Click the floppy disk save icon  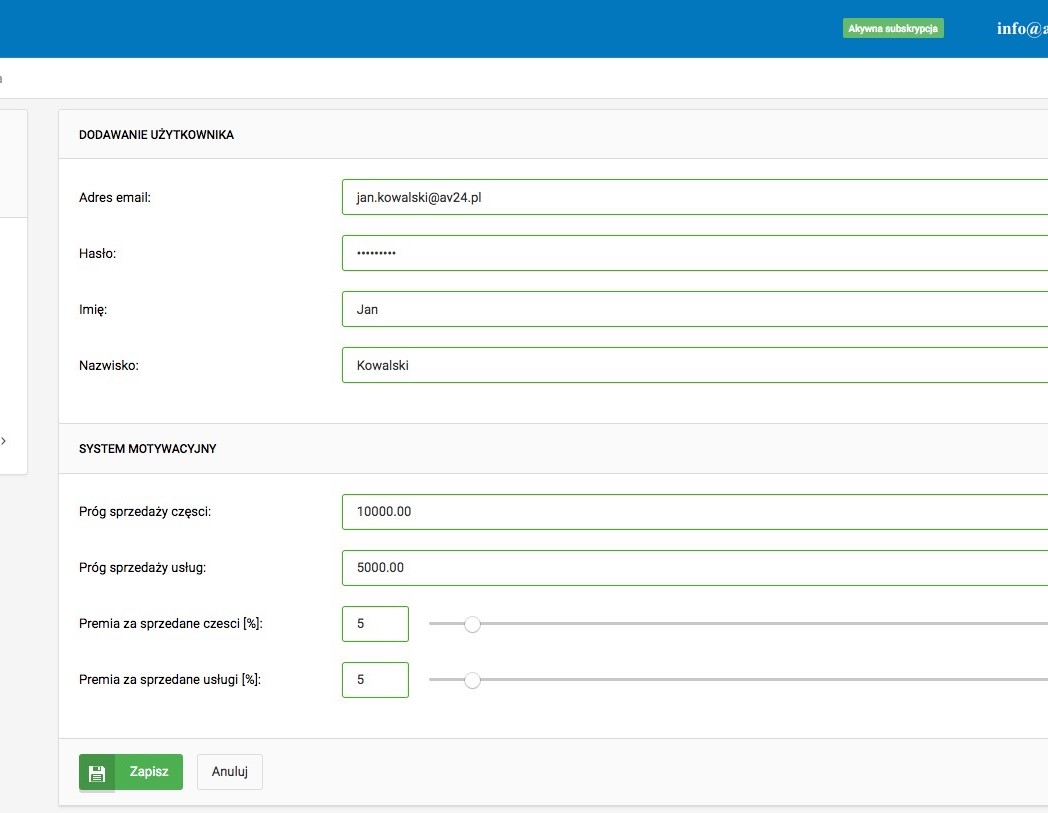97,772
